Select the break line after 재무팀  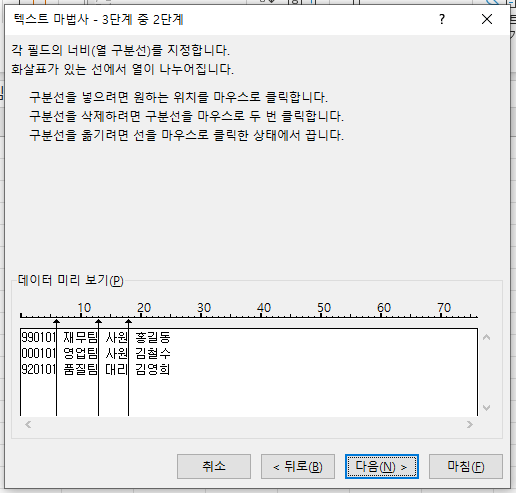[98, 367]
